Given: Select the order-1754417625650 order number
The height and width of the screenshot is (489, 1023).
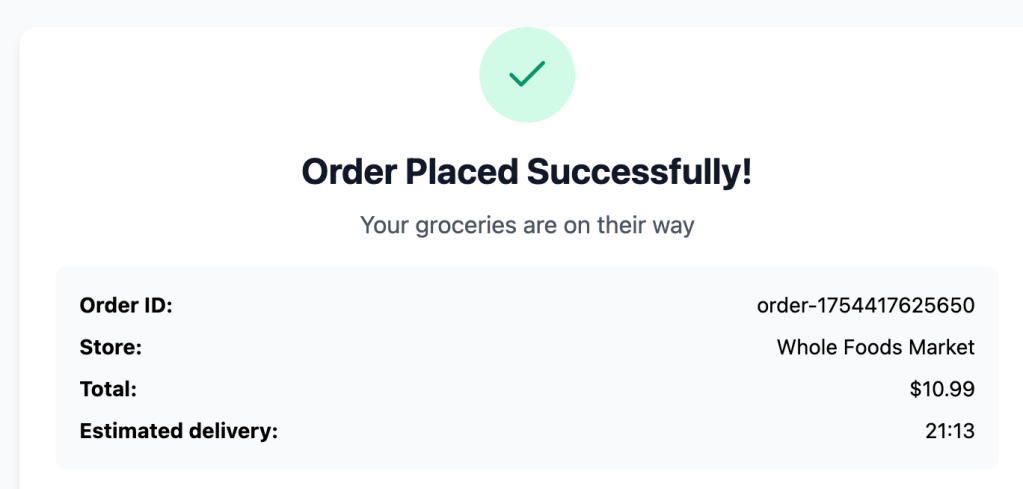Looking at the screenshot, I should click(x=865, y=305).
